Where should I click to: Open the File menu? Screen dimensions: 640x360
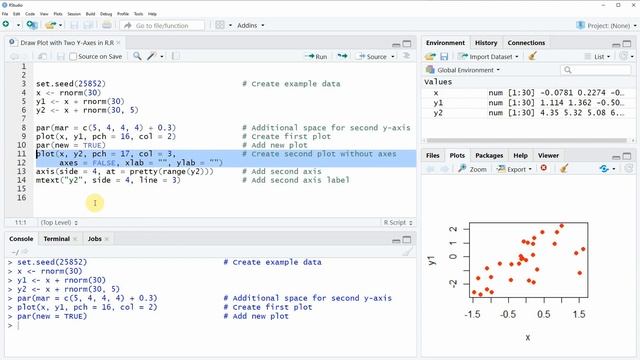click(5, 14)
